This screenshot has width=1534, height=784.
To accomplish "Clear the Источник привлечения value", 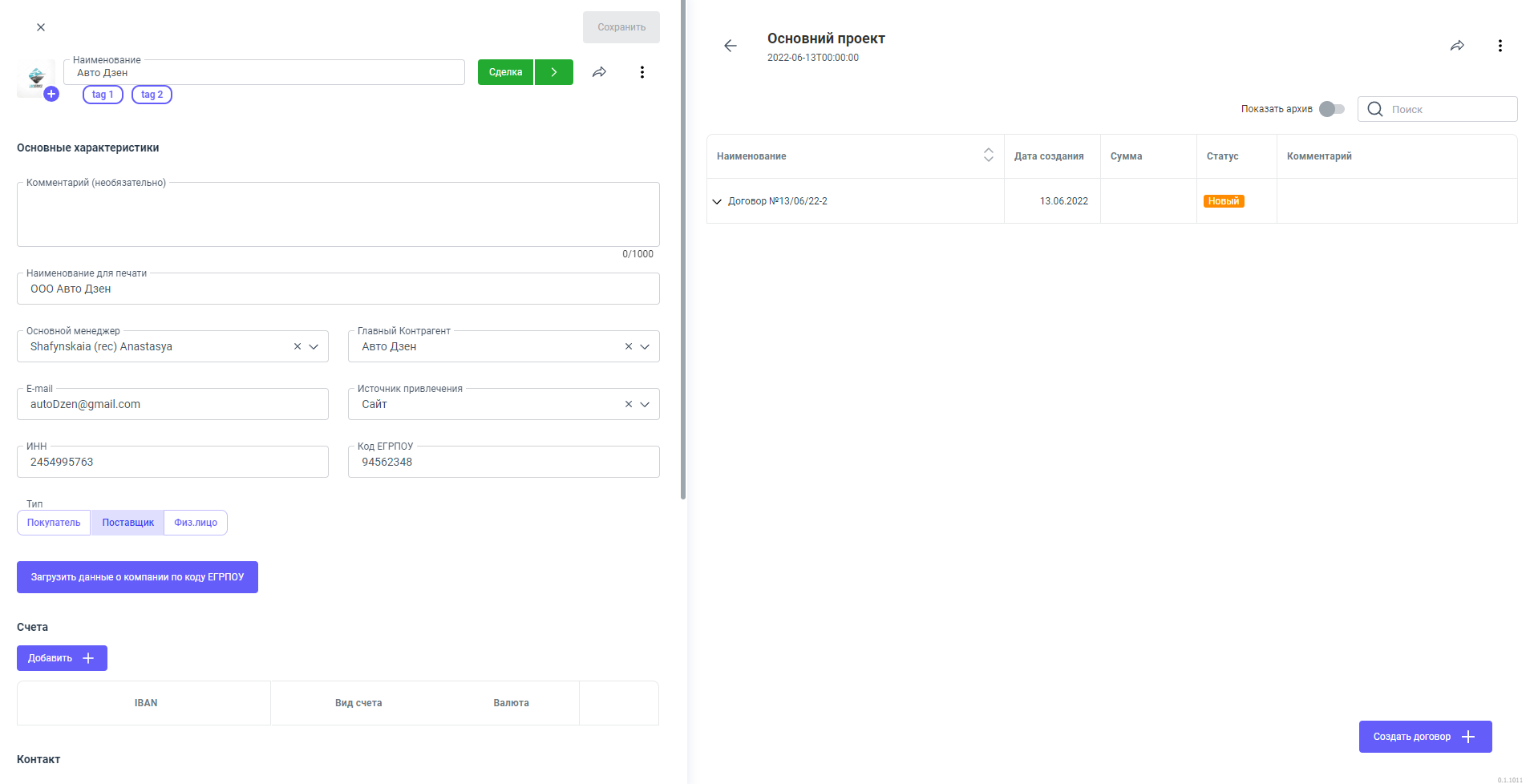I will point(629,404).
